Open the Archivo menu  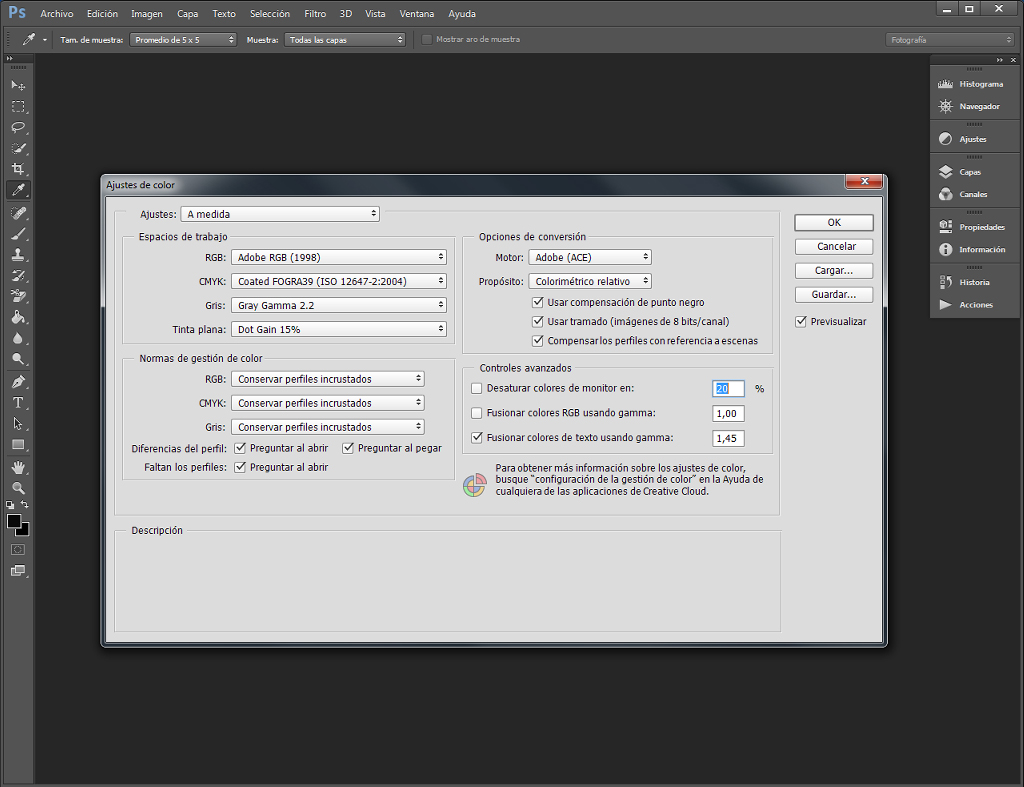point(57,14)
